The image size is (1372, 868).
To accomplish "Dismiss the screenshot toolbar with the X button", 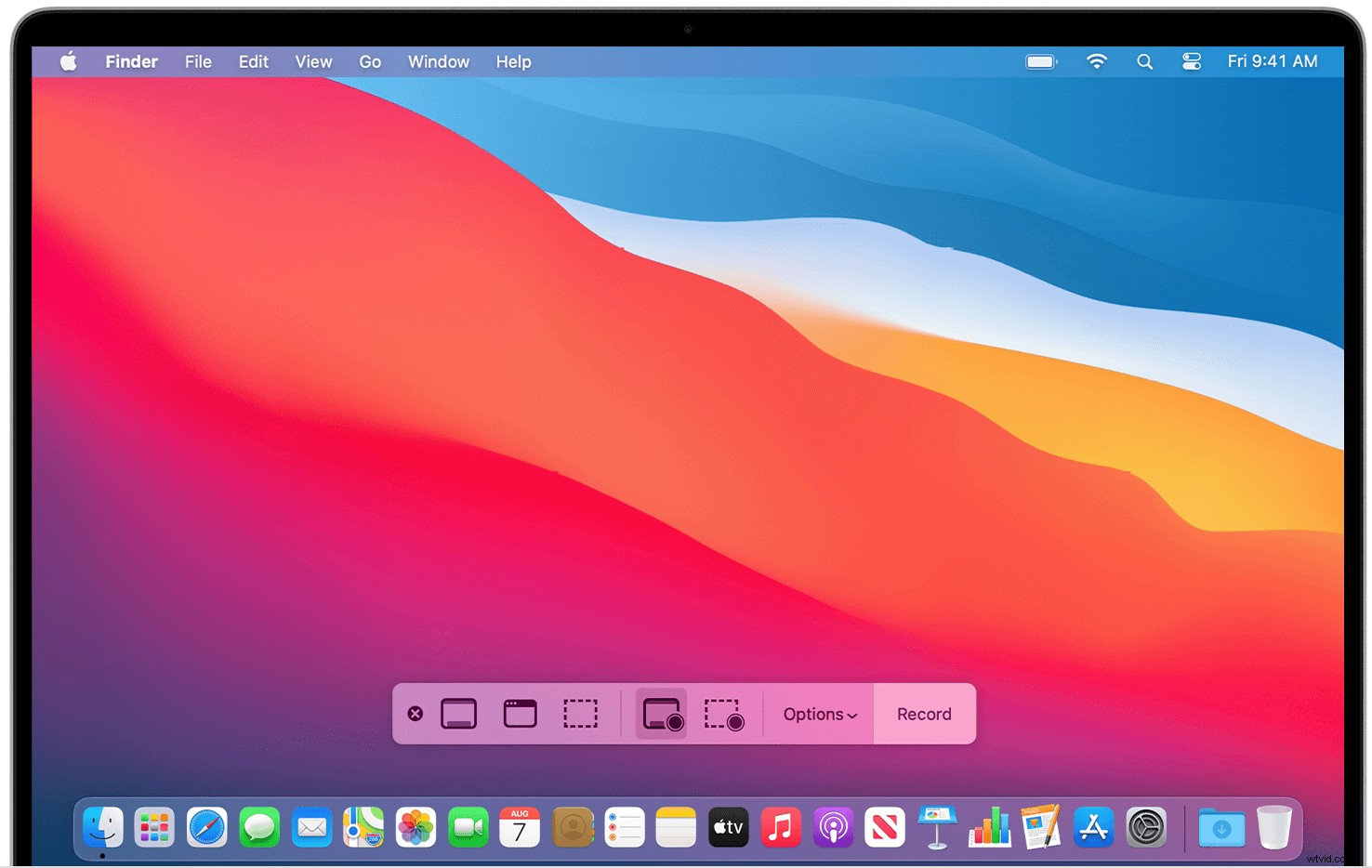I will [416, 714].
